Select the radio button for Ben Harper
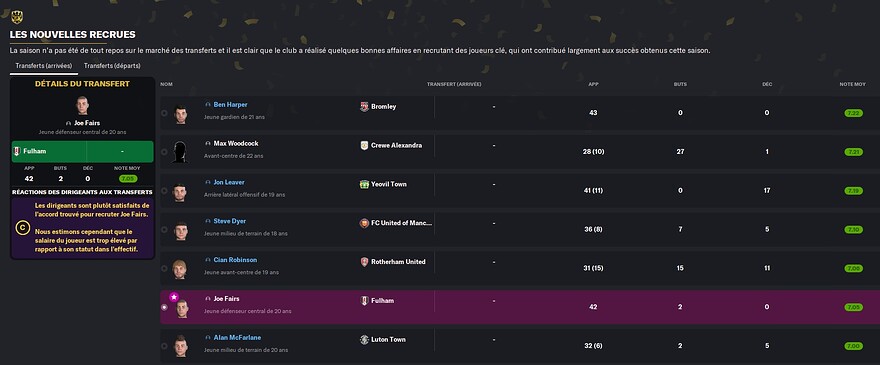This screenshot has width=880, height=365. pyautogui.click(x=164, y=113)
